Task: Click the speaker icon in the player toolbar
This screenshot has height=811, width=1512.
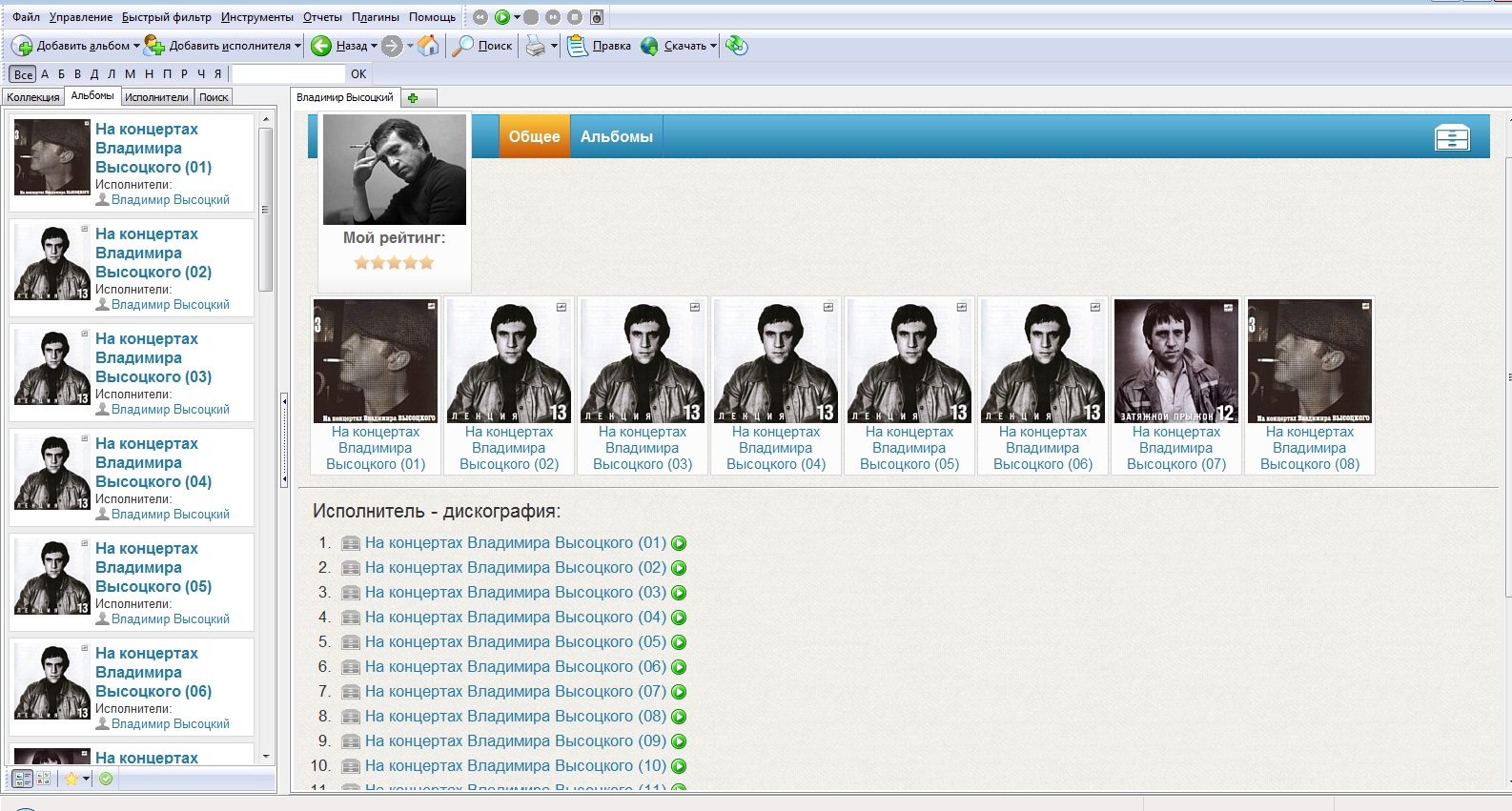Action: coord(597,17)
